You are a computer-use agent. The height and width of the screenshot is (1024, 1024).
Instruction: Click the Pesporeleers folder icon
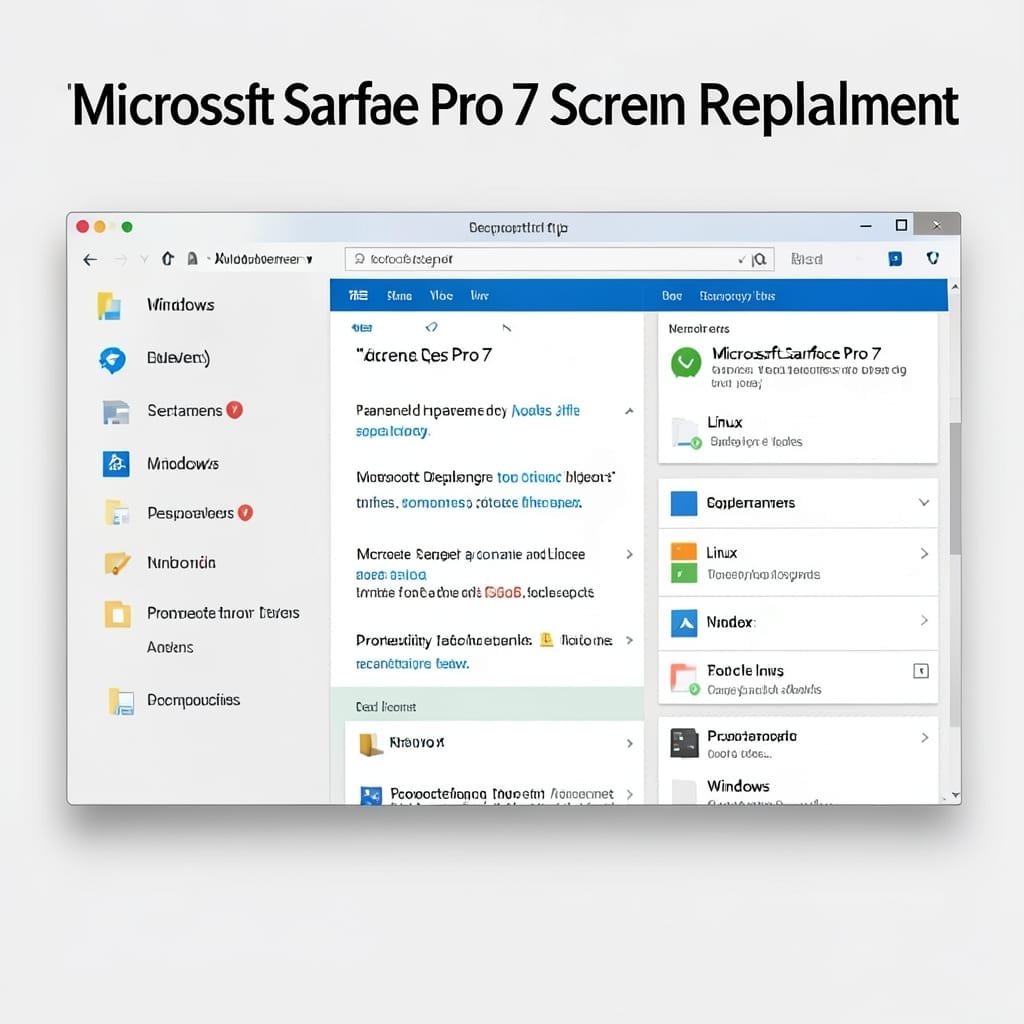click(x=117, y=513)
